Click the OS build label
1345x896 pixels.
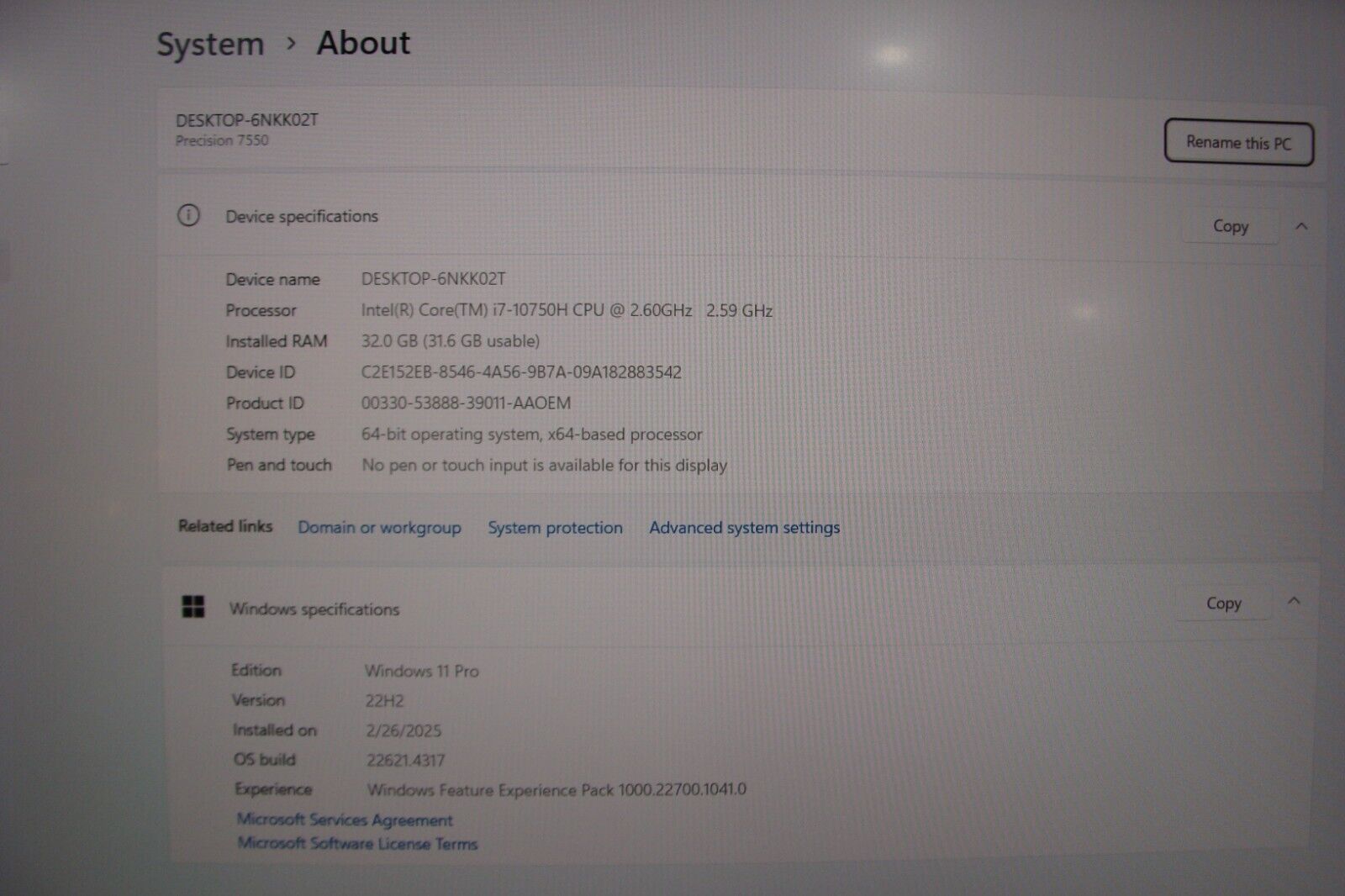(x=265, y=759)
